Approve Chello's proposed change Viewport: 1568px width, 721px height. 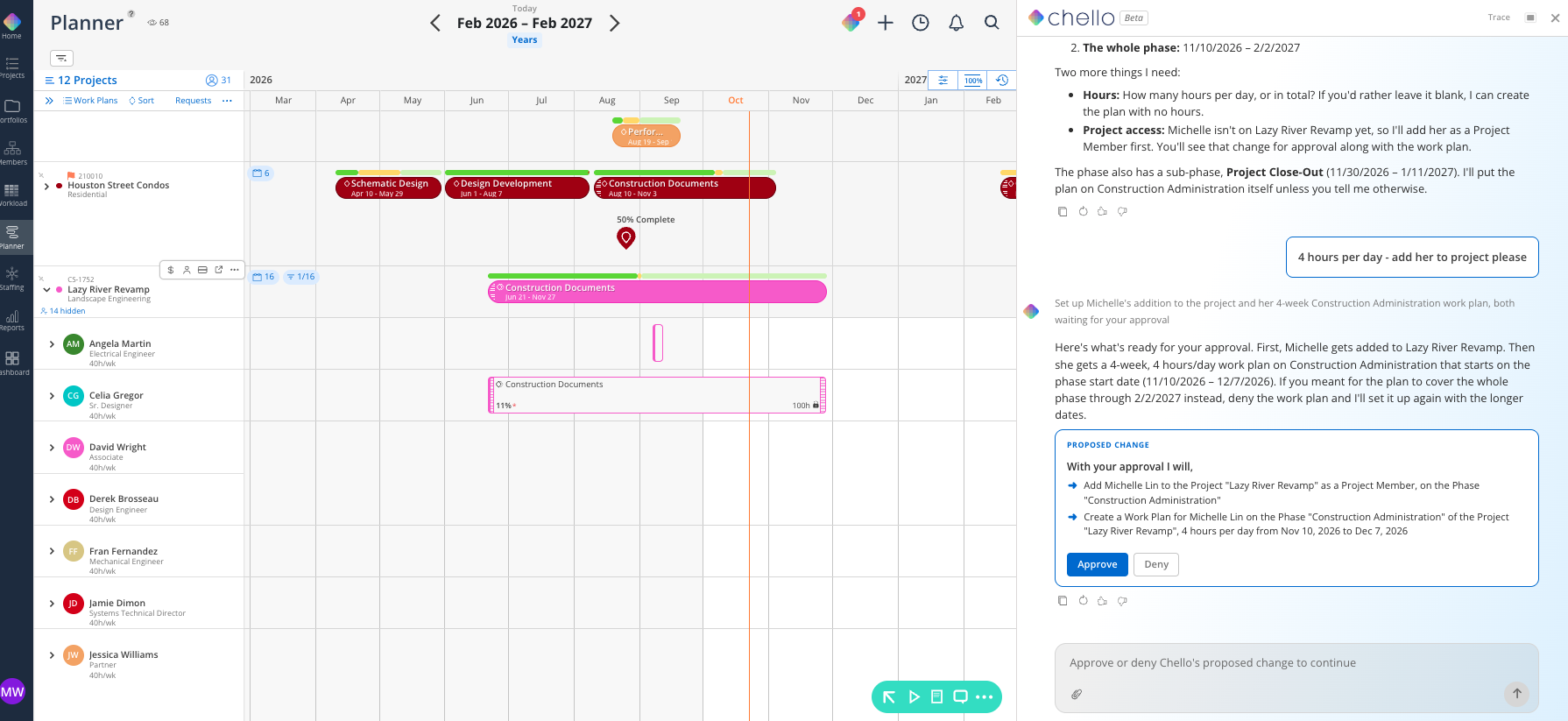point(1097,565)
